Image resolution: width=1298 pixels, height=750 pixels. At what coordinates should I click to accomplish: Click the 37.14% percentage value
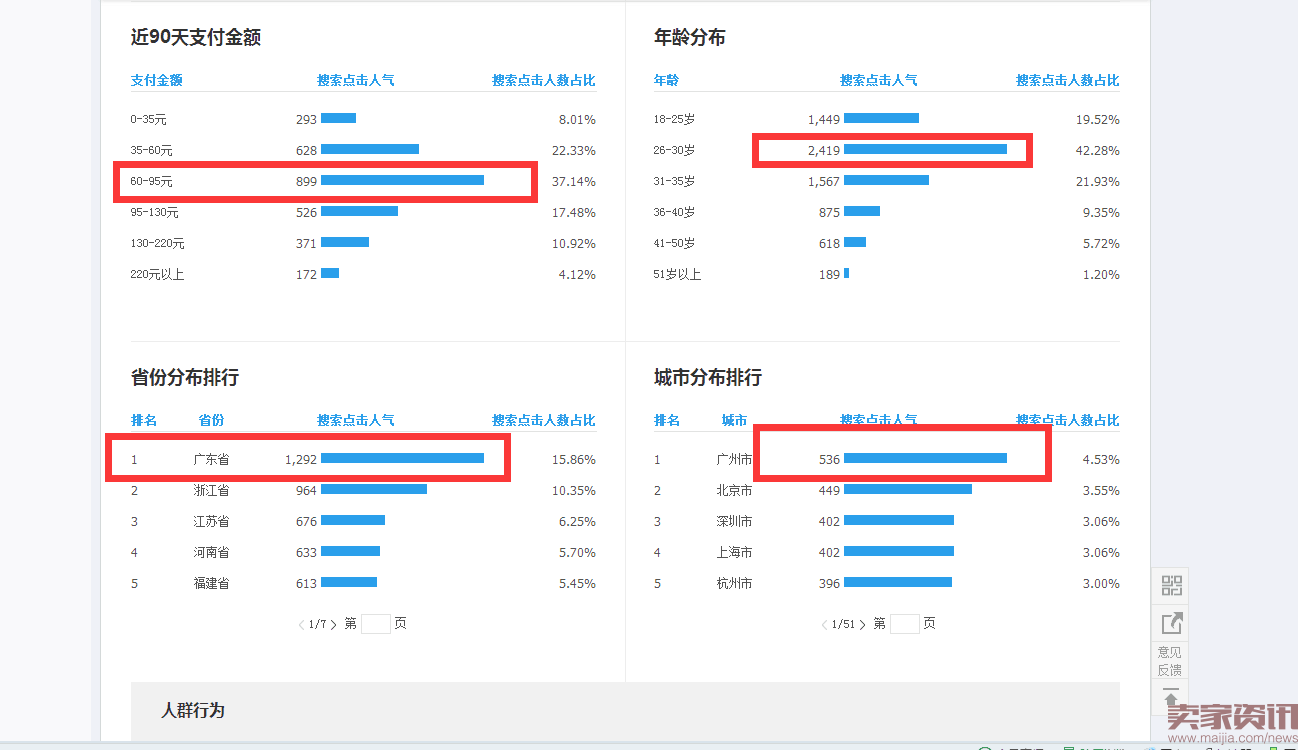pos(574,182)
